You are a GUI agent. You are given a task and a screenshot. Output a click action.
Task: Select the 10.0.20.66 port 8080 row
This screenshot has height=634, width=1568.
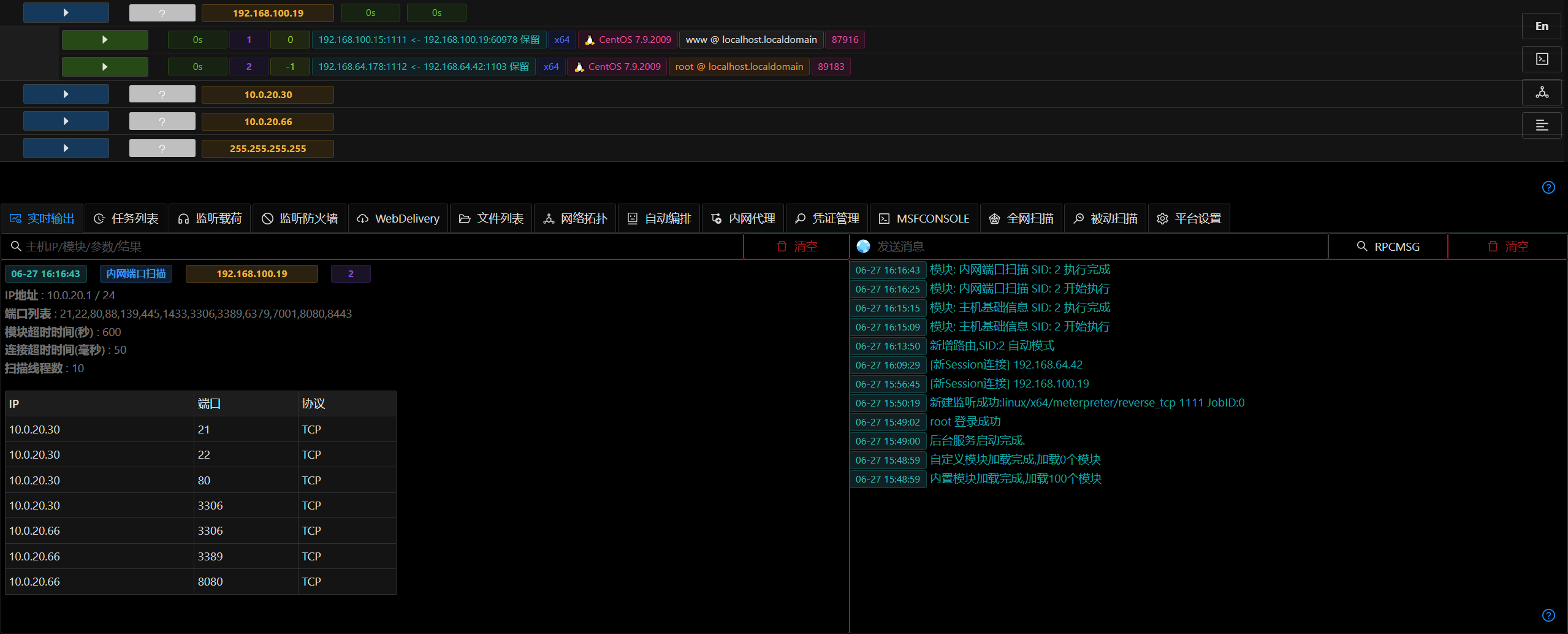(200, 581)
